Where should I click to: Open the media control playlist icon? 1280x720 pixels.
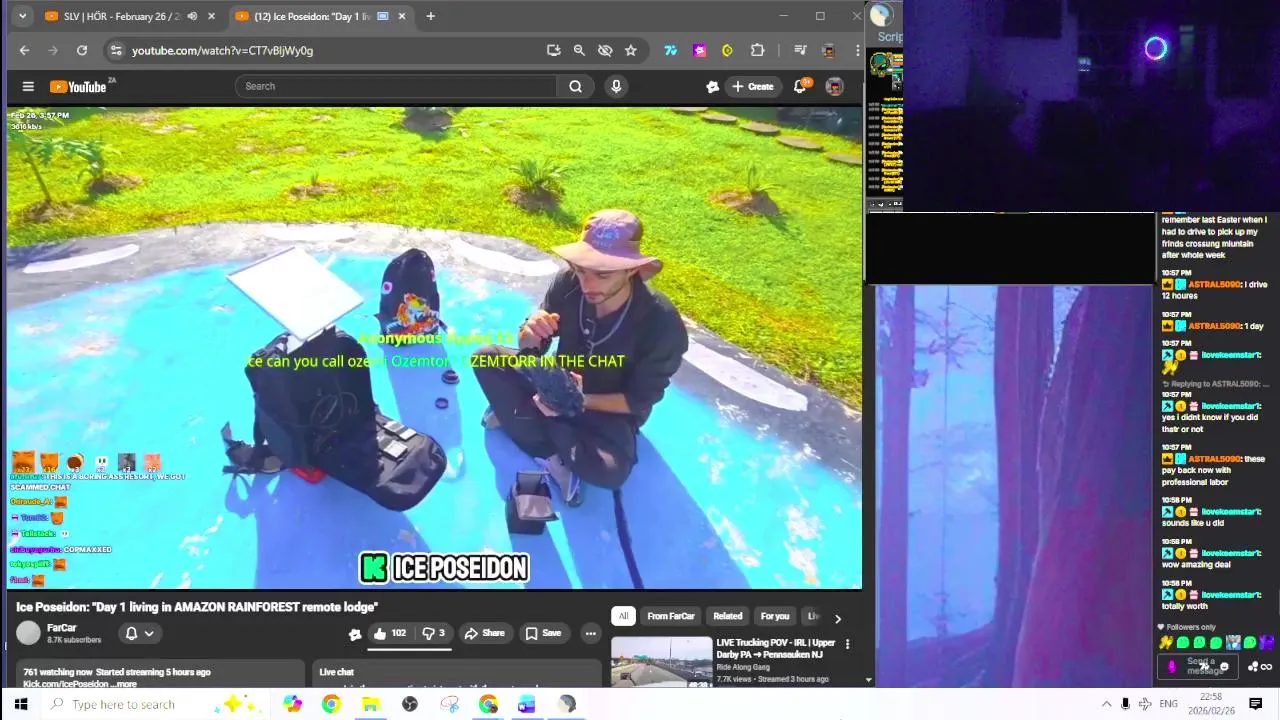click(x=800, y=50)
